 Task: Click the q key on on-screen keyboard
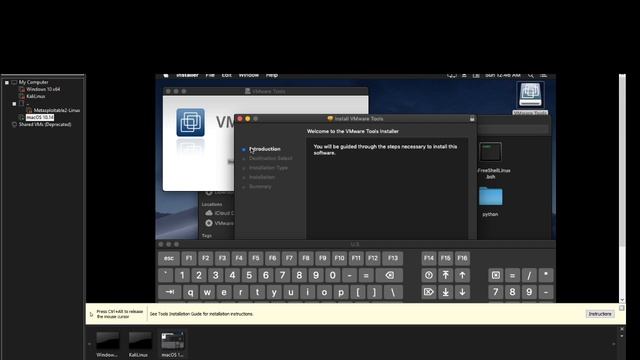[x=191, y=292]
